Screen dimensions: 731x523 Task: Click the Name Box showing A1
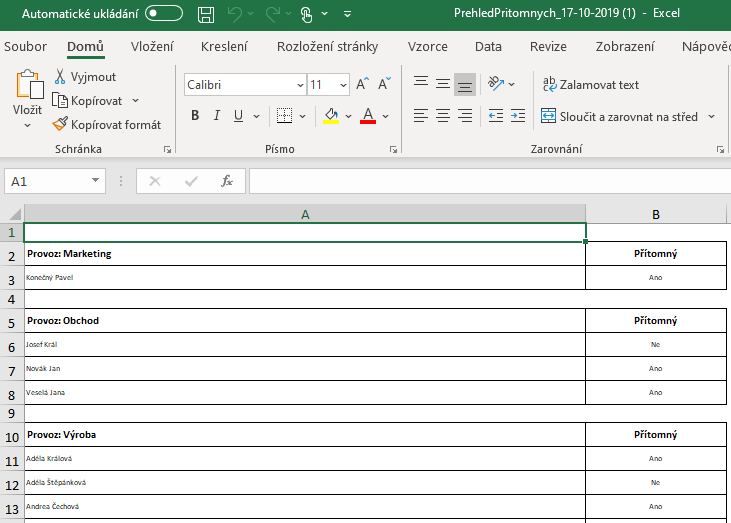point(45,181)
